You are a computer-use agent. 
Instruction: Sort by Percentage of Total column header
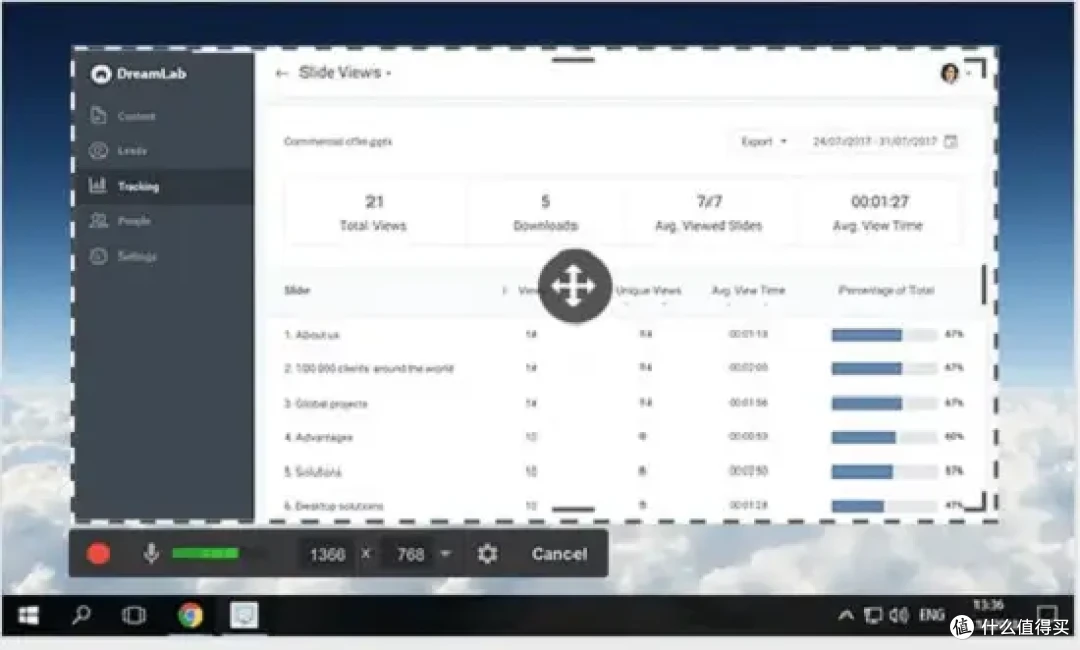pyautogui.click(x=886, y=291)
